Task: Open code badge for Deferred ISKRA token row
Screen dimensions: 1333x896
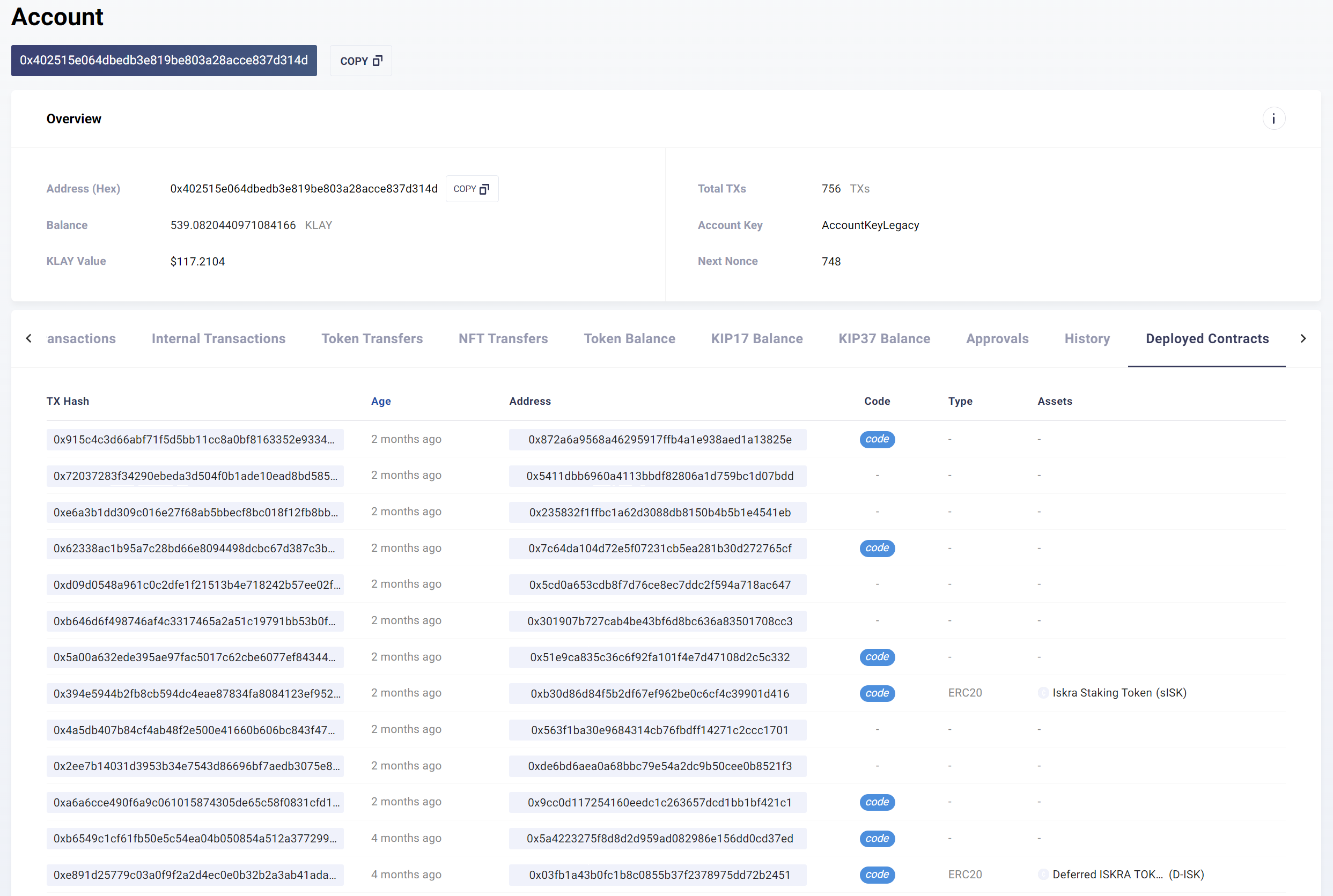Action: click(x=877, y=875)
